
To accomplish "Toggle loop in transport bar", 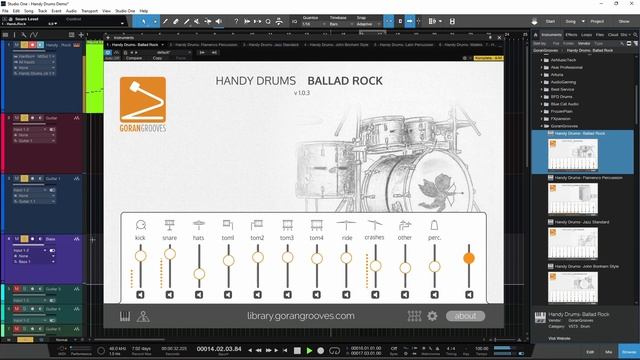I will click(334, 351).
